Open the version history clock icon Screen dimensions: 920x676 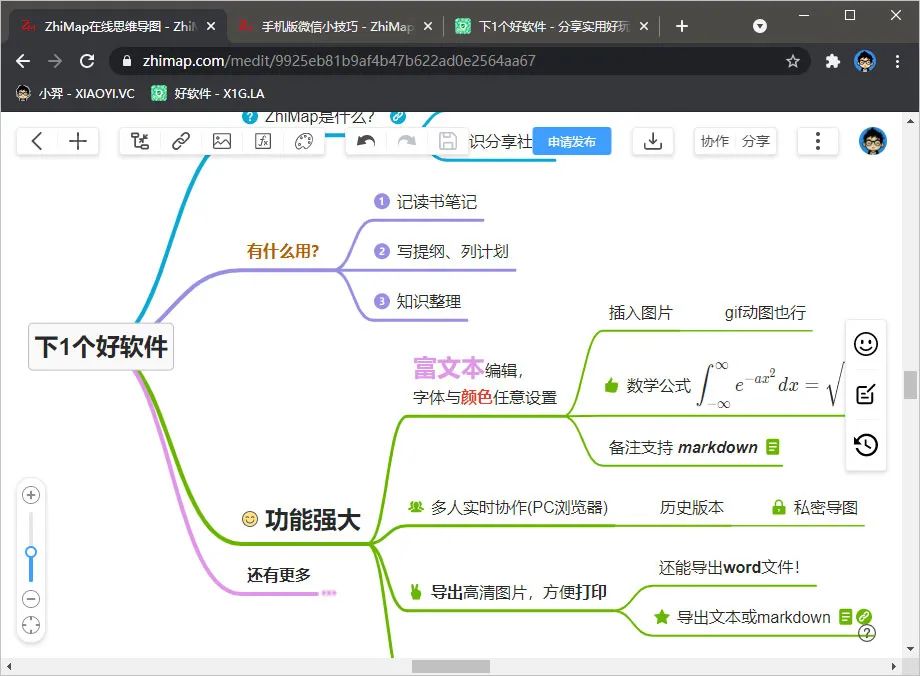[866, 445]
